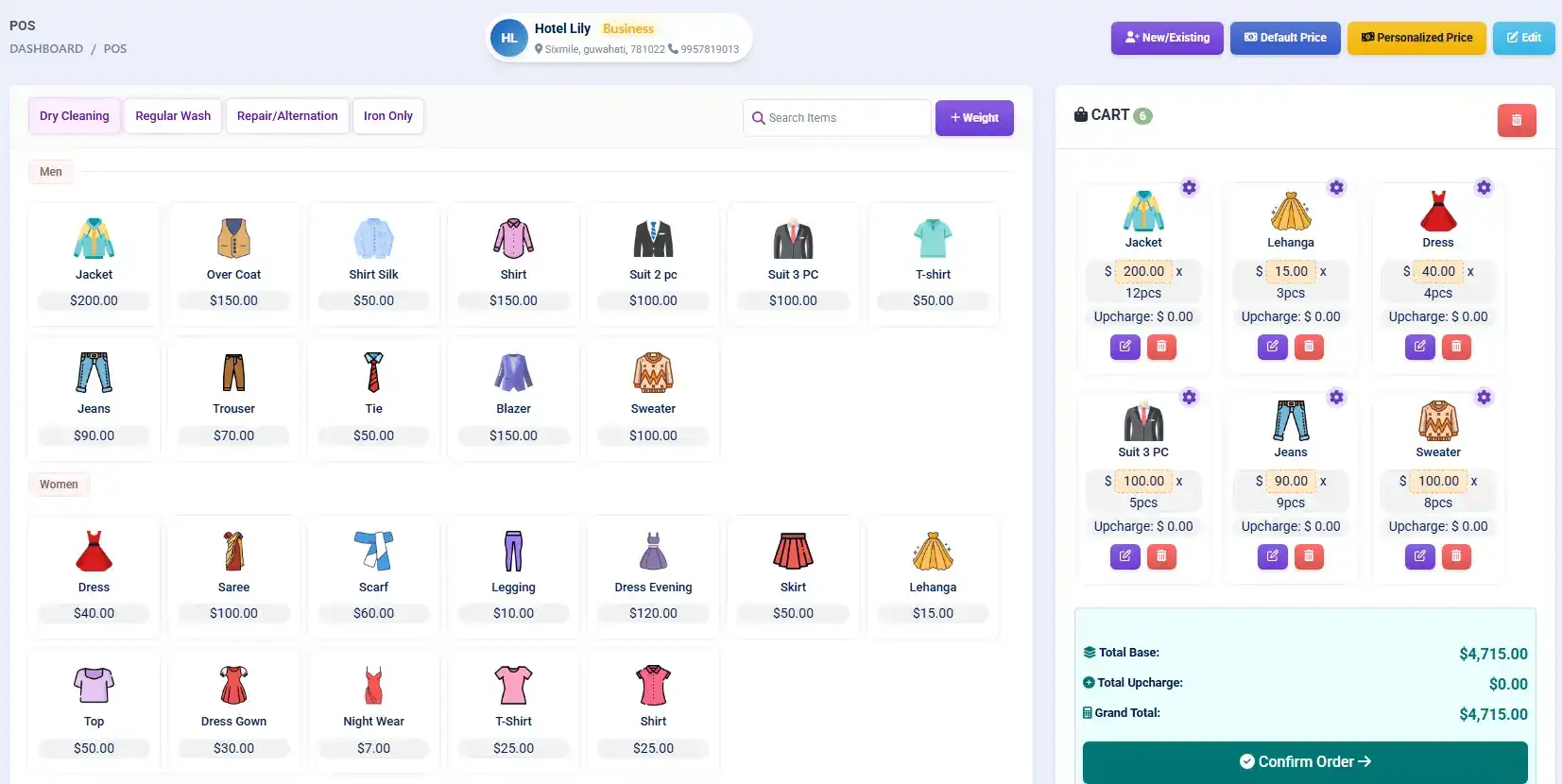This screenshot has height=784, width=1562.
Task: Click the Hotel Lily HL avatar
Action: pyautogui.click(x=509, y=39)
